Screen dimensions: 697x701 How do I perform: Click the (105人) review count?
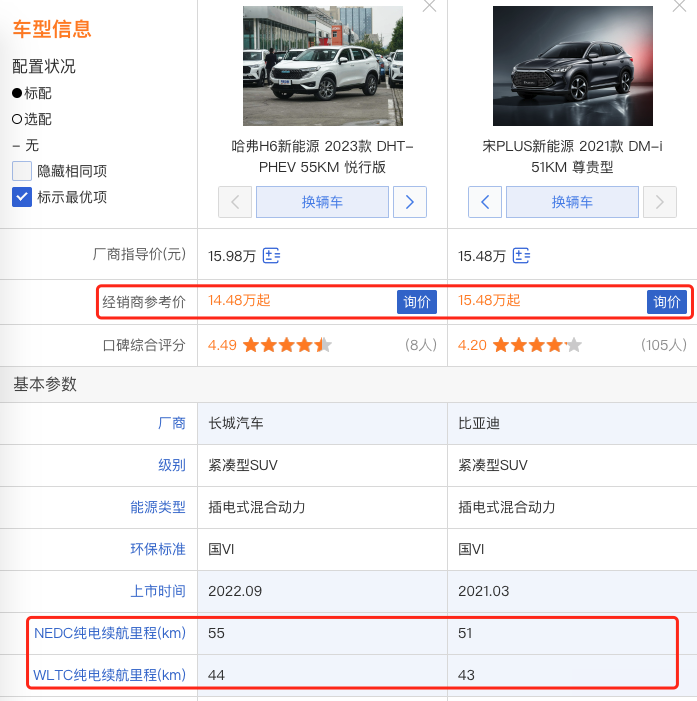click(664, 345)
